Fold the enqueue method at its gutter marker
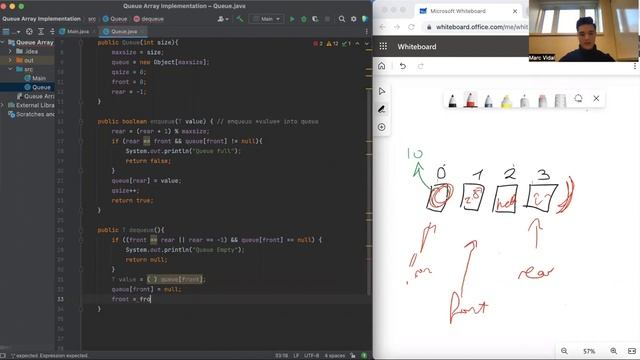The height and width of the screenshot is (360, 640). coord(81,122)
